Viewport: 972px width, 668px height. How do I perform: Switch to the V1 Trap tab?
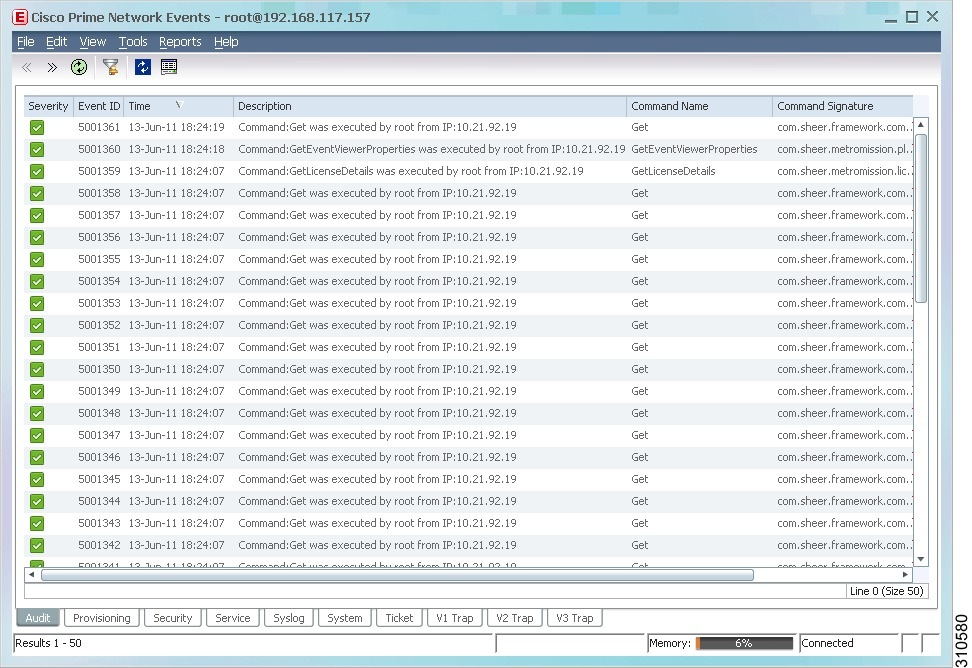[x=454, y=618]
